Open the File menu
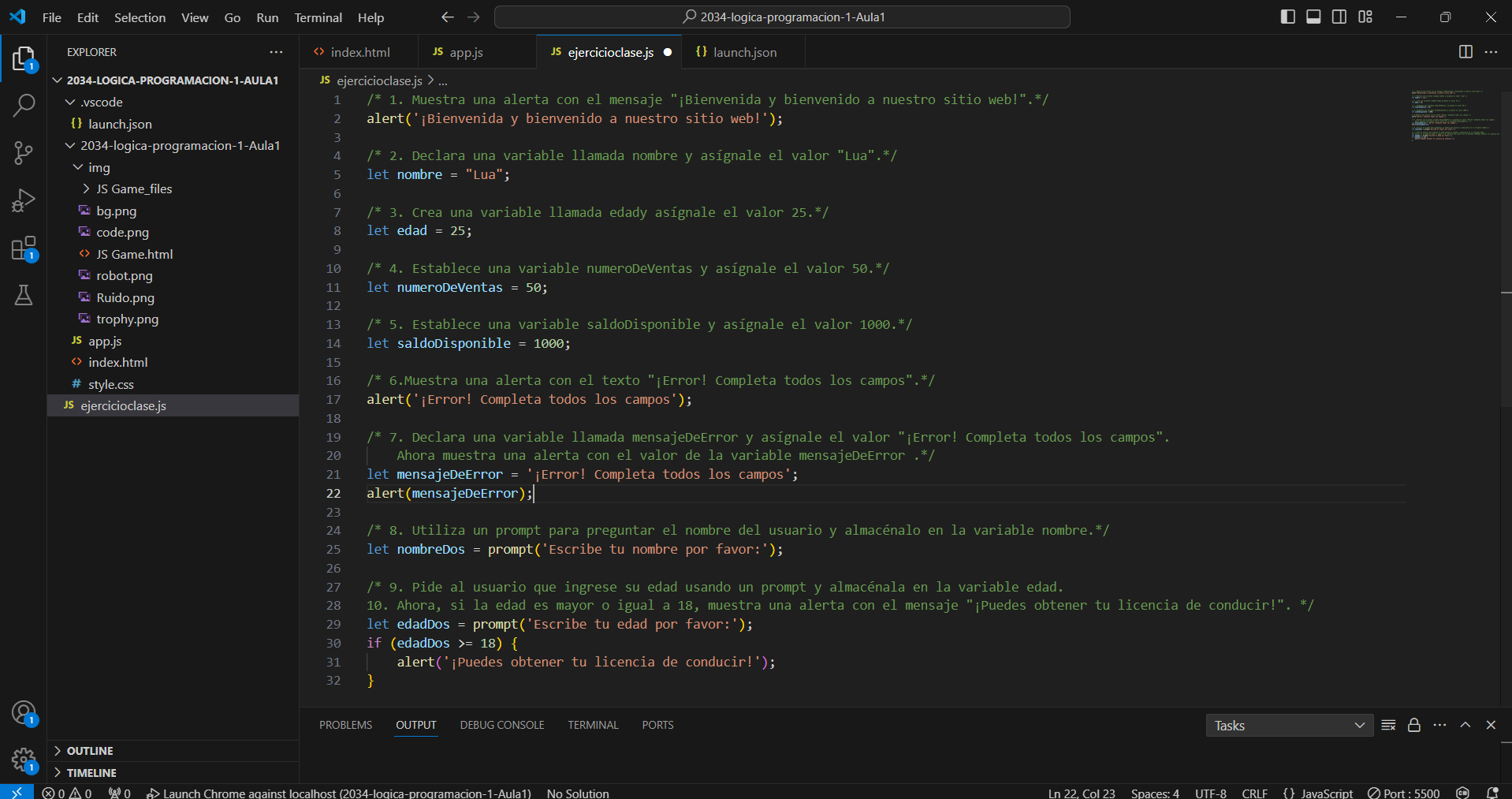Screen dimensions: 1512x799 tap(52, 17)
